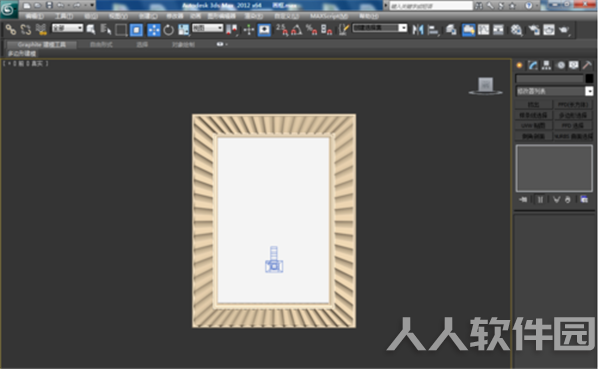Switch to the Object Paint ribbon tab

[x=183, y=44]
